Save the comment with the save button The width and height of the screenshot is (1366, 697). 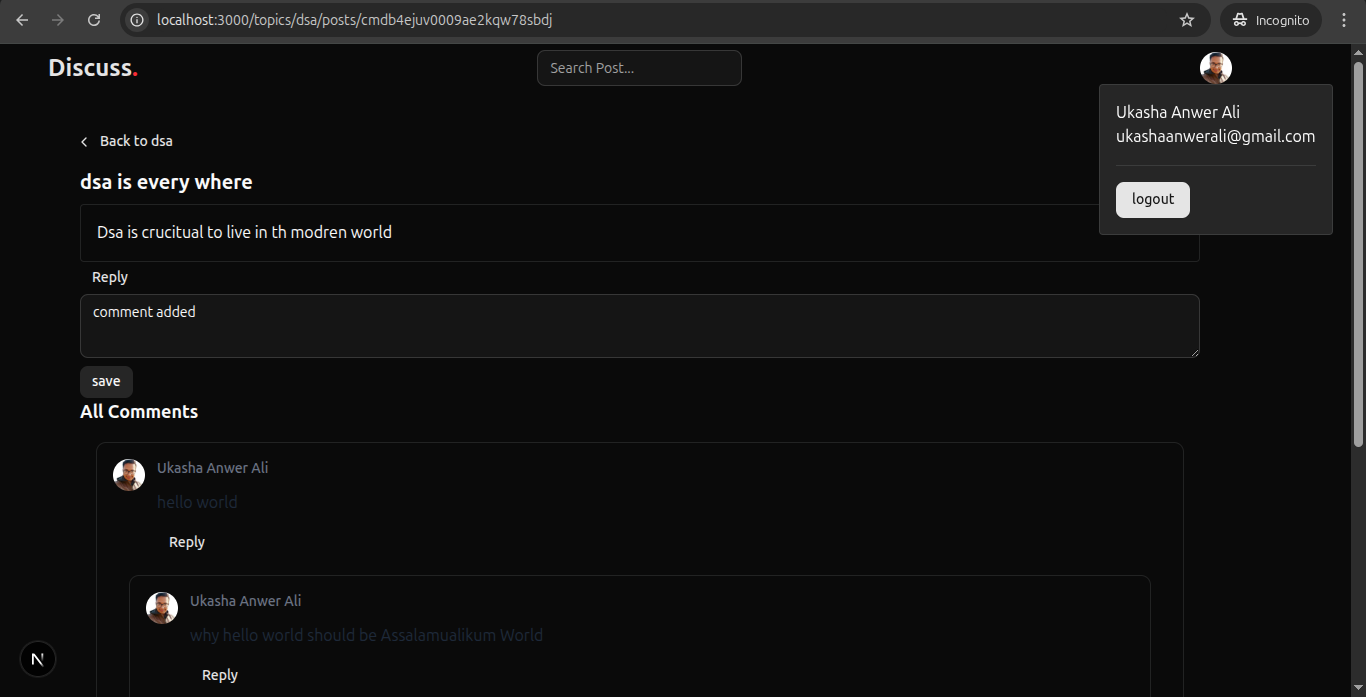point(106,381)
